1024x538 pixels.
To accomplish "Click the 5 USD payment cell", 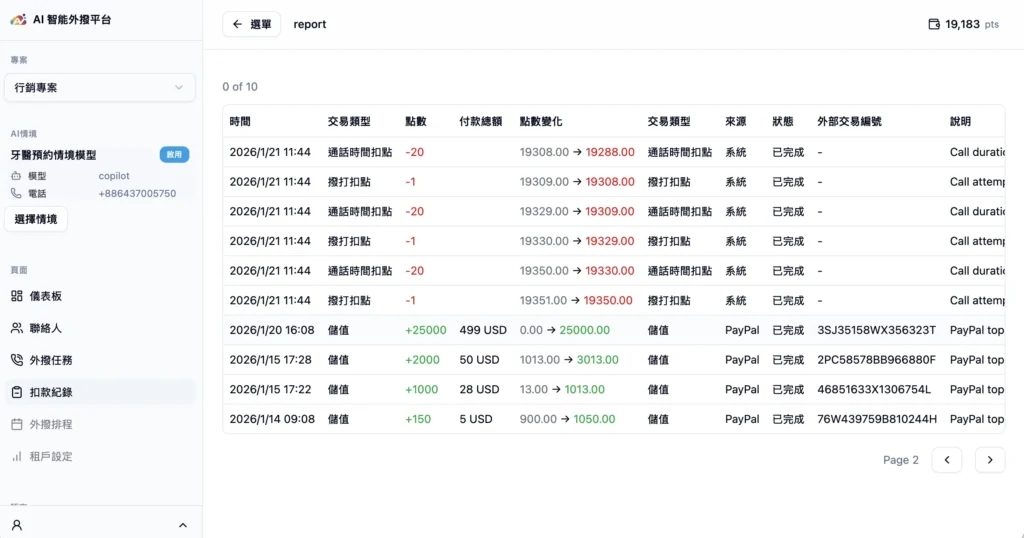I will [x=475, y=419].
